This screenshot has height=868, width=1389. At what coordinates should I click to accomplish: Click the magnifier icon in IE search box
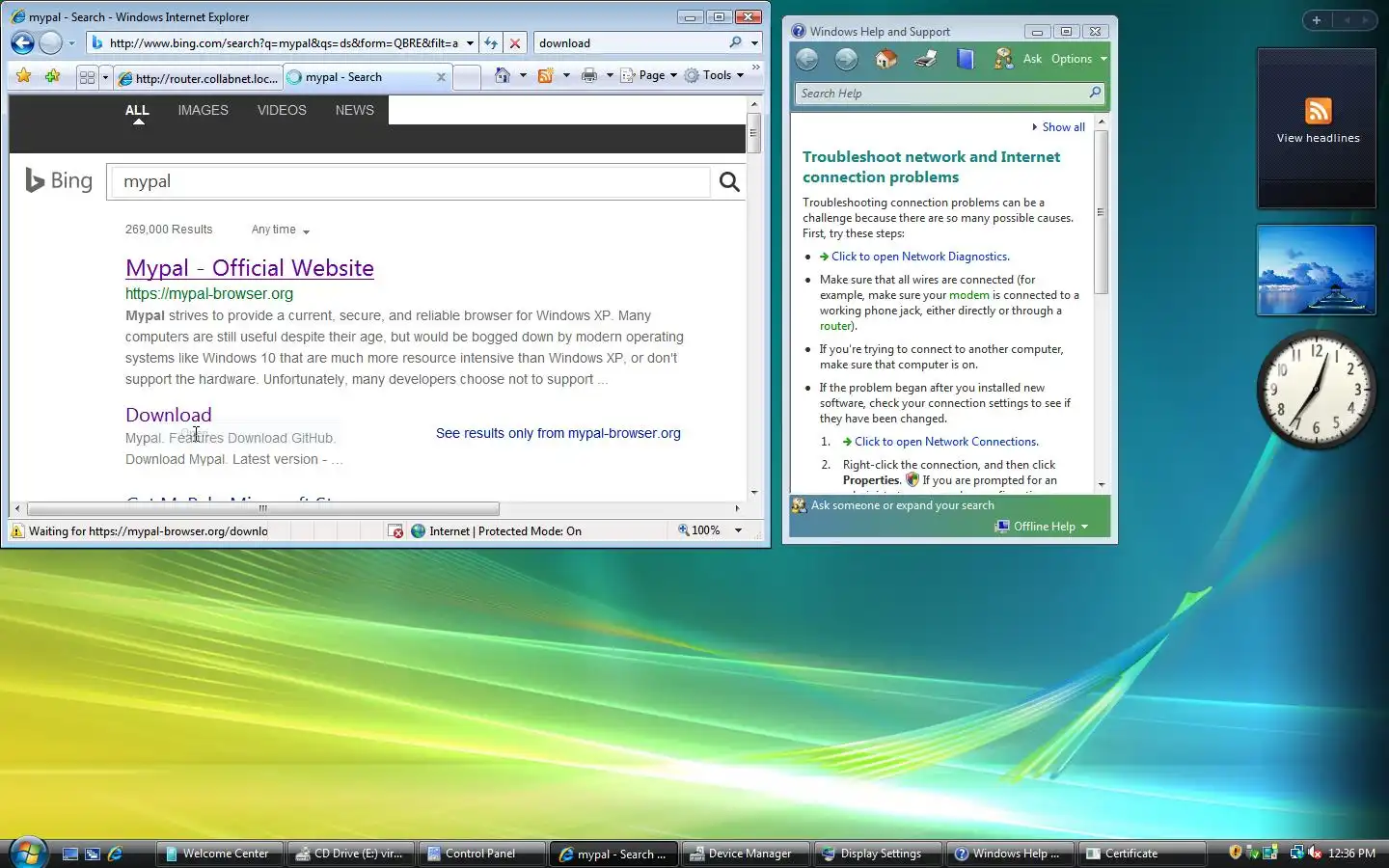tap(736, 42)
